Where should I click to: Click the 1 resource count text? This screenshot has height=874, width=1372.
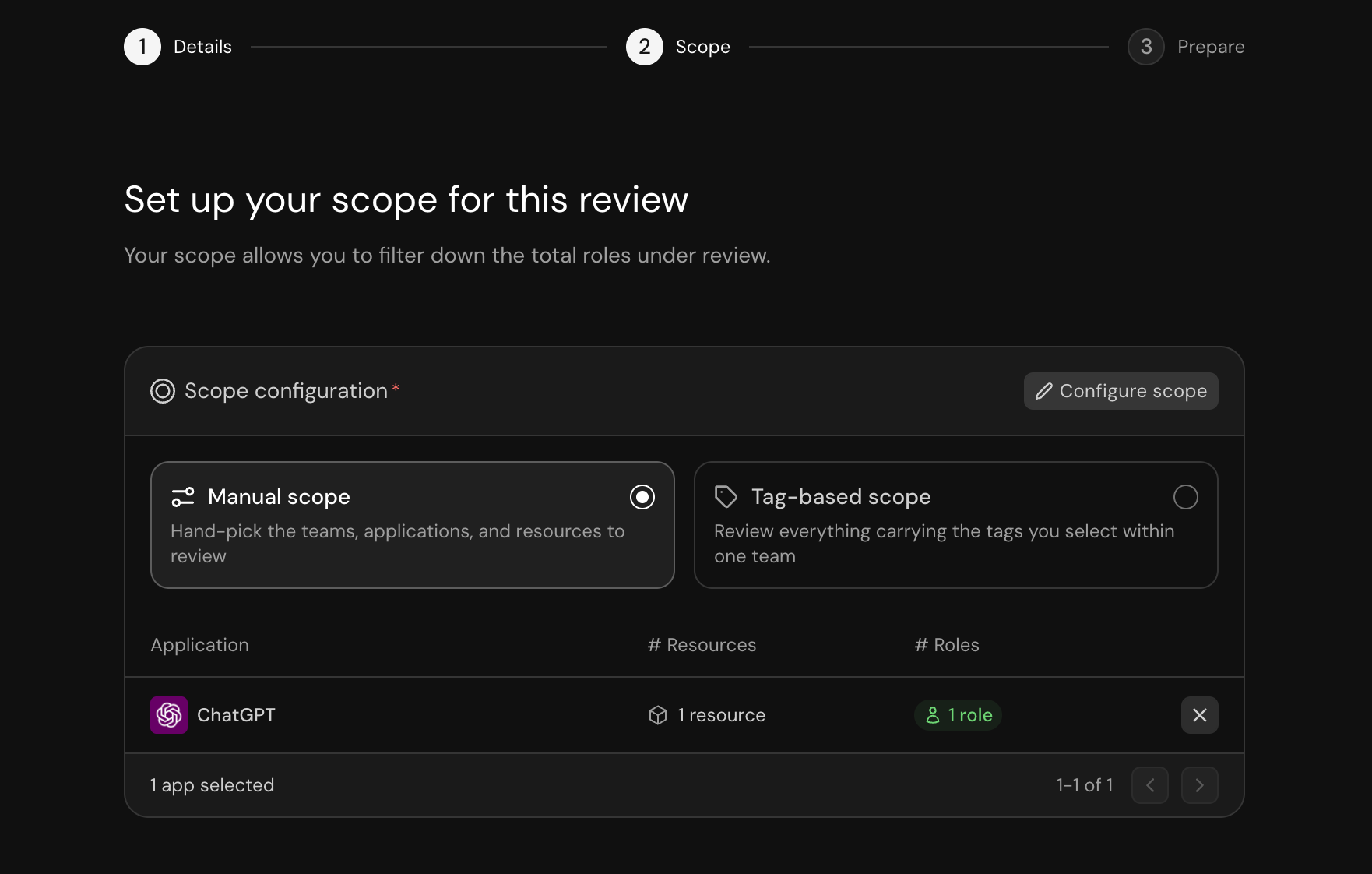[722, 715]
